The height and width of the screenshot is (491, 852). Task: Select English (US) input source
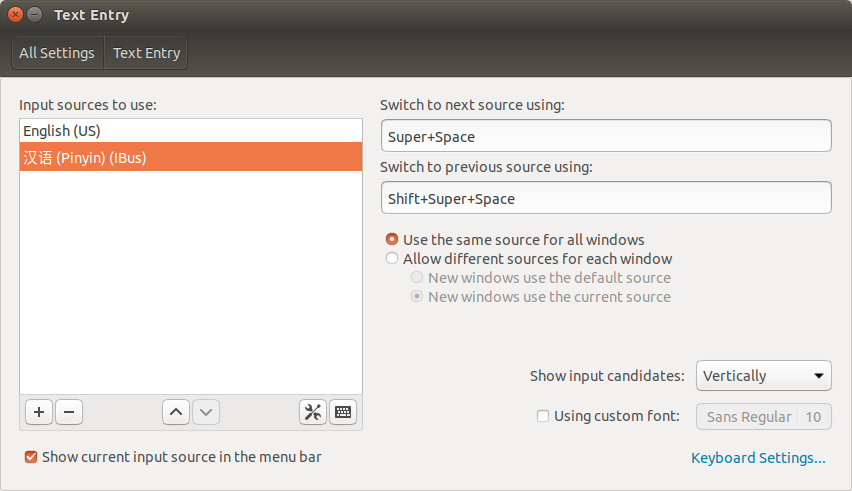pyautogui.click(x=191, y=131)
